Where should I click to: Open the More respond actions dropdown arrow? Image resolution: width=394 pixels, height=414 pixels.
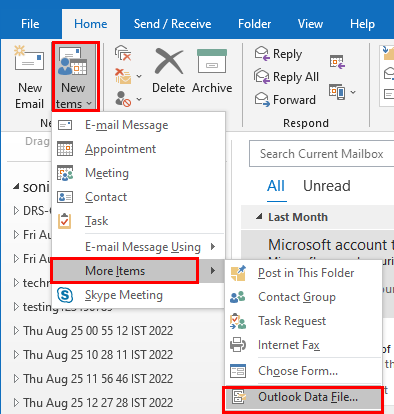click(353, 92)
